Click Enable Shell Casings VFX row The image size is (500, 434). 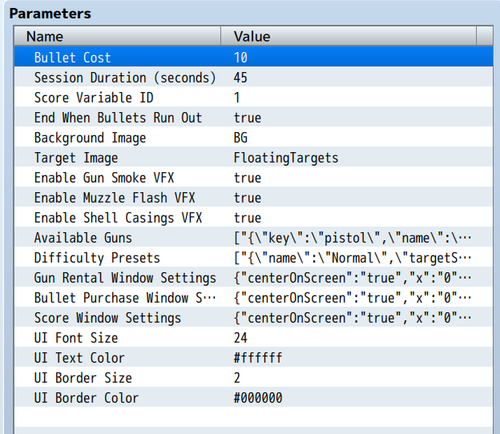coord(253,217)
